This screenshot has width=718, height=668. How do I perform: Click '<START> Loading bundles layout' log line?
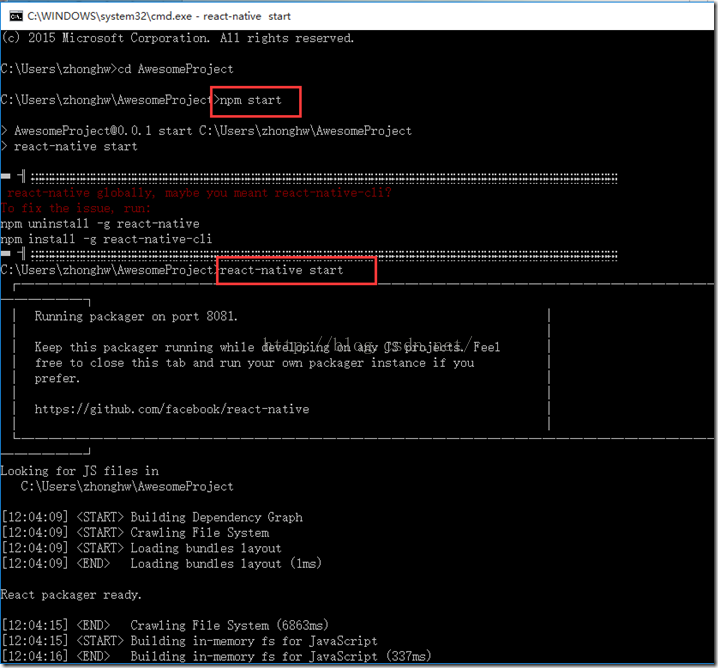(x=141, y=549)
